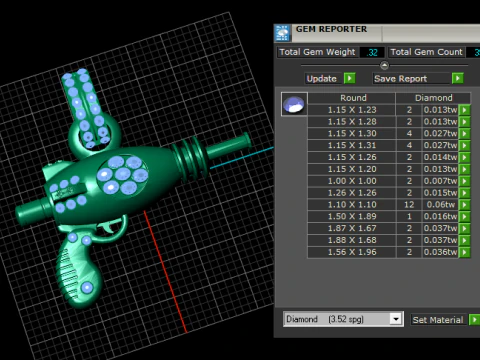Click green arrow for 1.88 X 1.68 row
Viewport: 480px width, 360px height.
tap(464, 240)
